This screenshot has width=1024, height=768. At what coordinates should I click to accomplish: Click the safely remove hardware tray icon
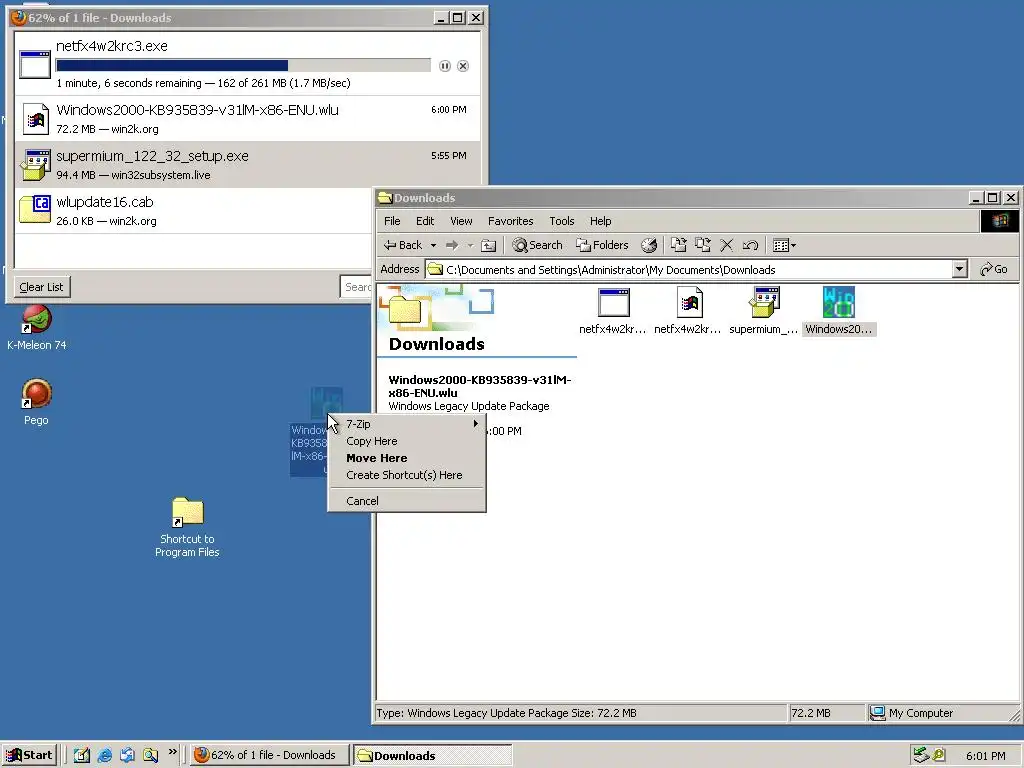pos(921,755)
